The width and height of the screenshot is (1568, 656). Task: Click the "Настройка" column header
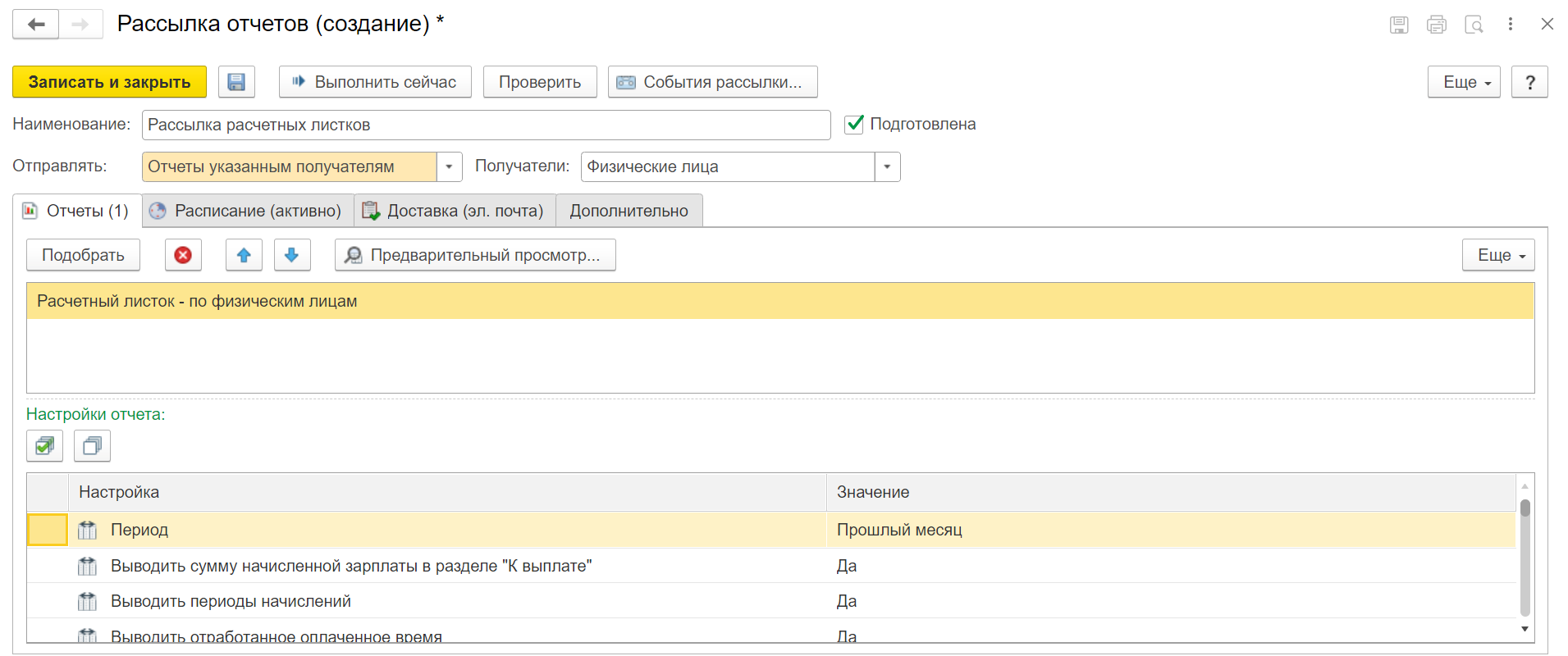[x=447, y=492]
